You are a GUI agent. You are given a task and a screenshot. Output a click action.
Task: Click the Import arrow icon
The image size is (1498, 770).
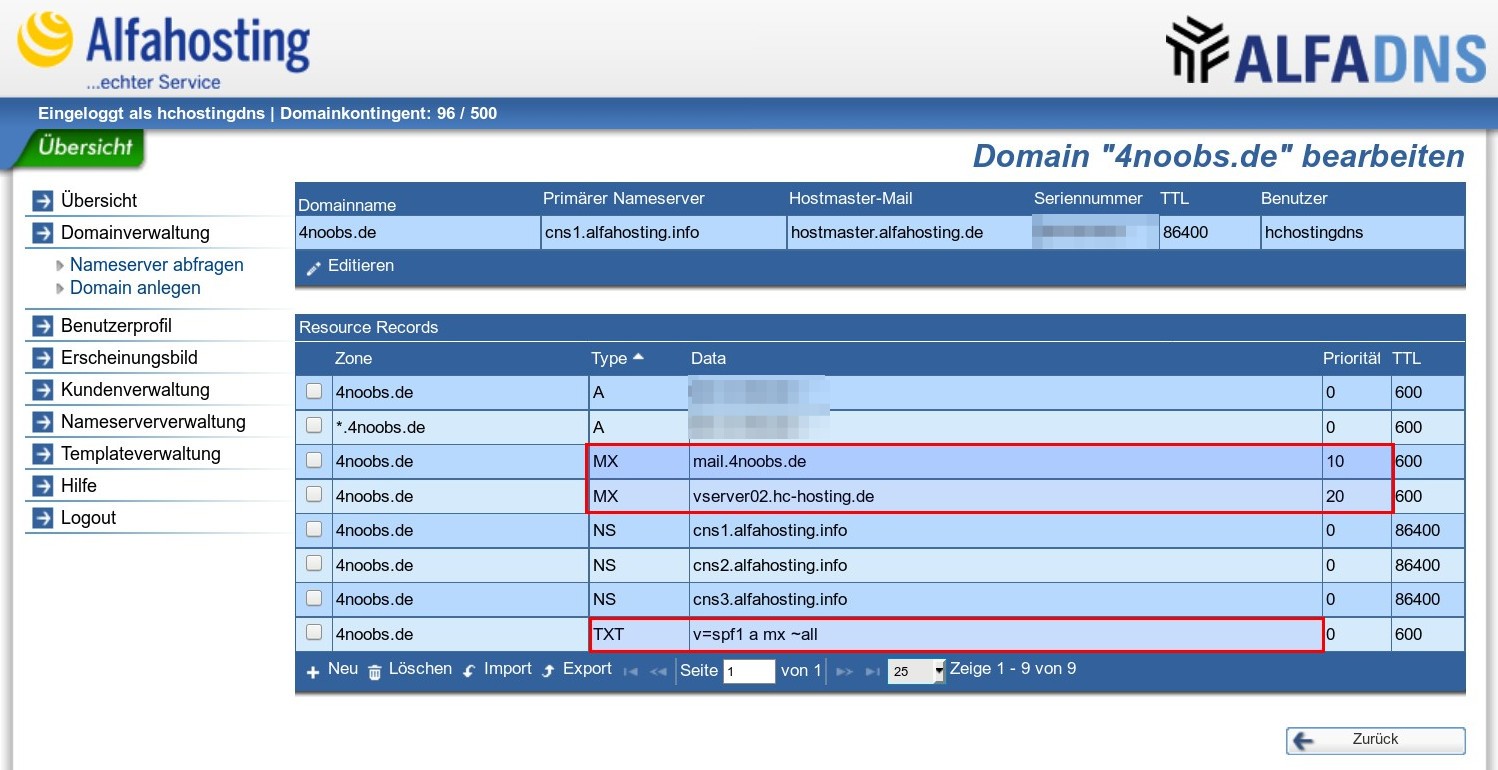(x=469, y=672)
